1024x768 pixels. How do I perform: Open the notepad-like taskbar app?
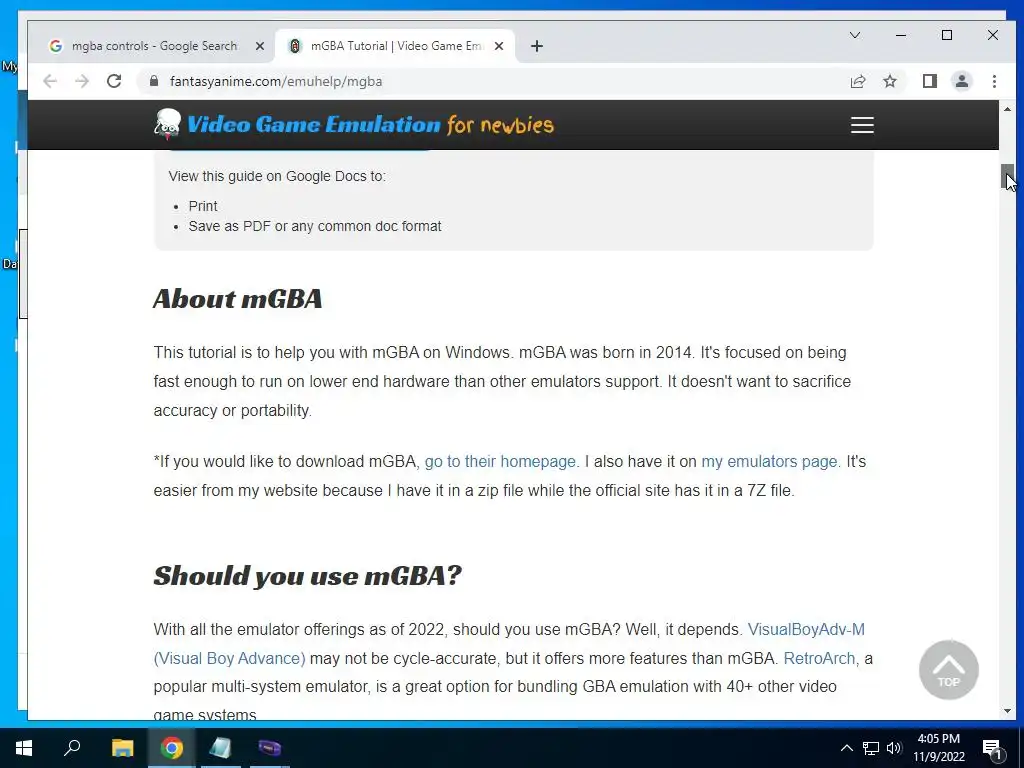pyautogui.click(x=221, y=748)
